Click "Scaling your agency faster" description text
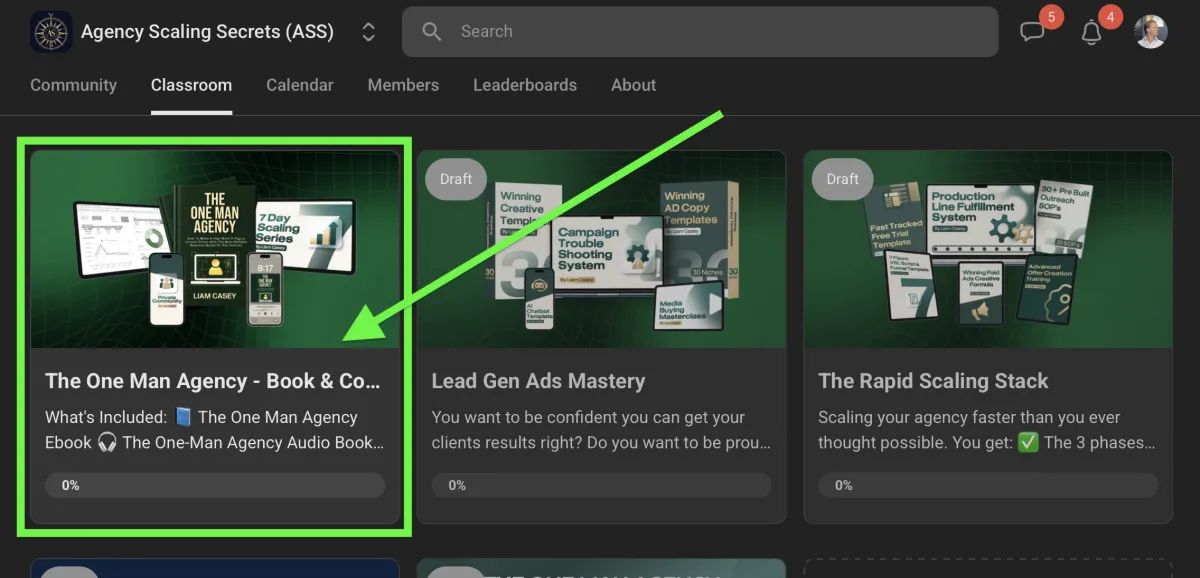 (988, 430)
